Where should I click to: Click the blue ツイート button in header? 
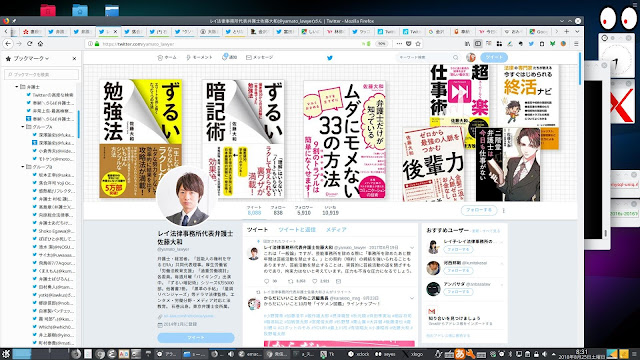click(x=494, y=57)
